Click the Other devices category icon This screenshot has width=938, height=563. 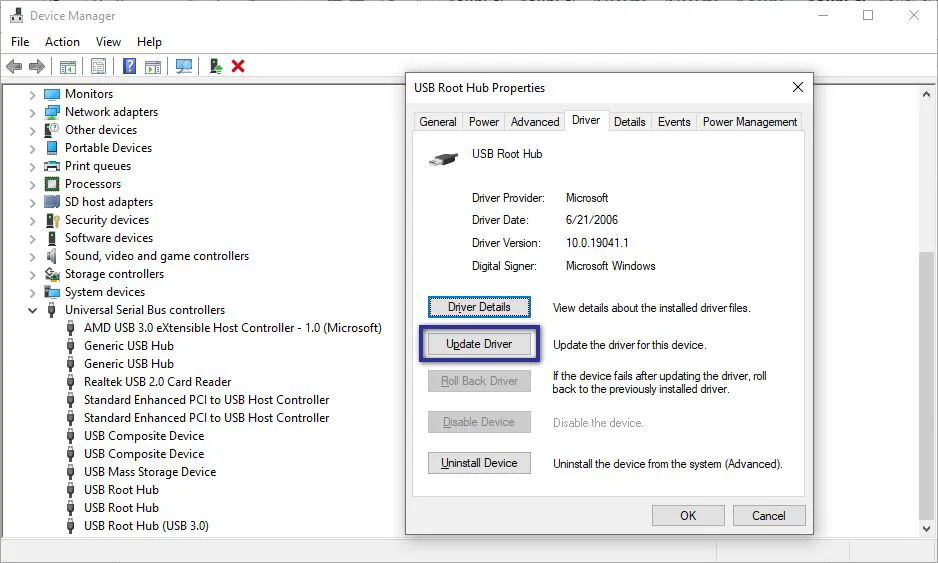coord(52,130)
